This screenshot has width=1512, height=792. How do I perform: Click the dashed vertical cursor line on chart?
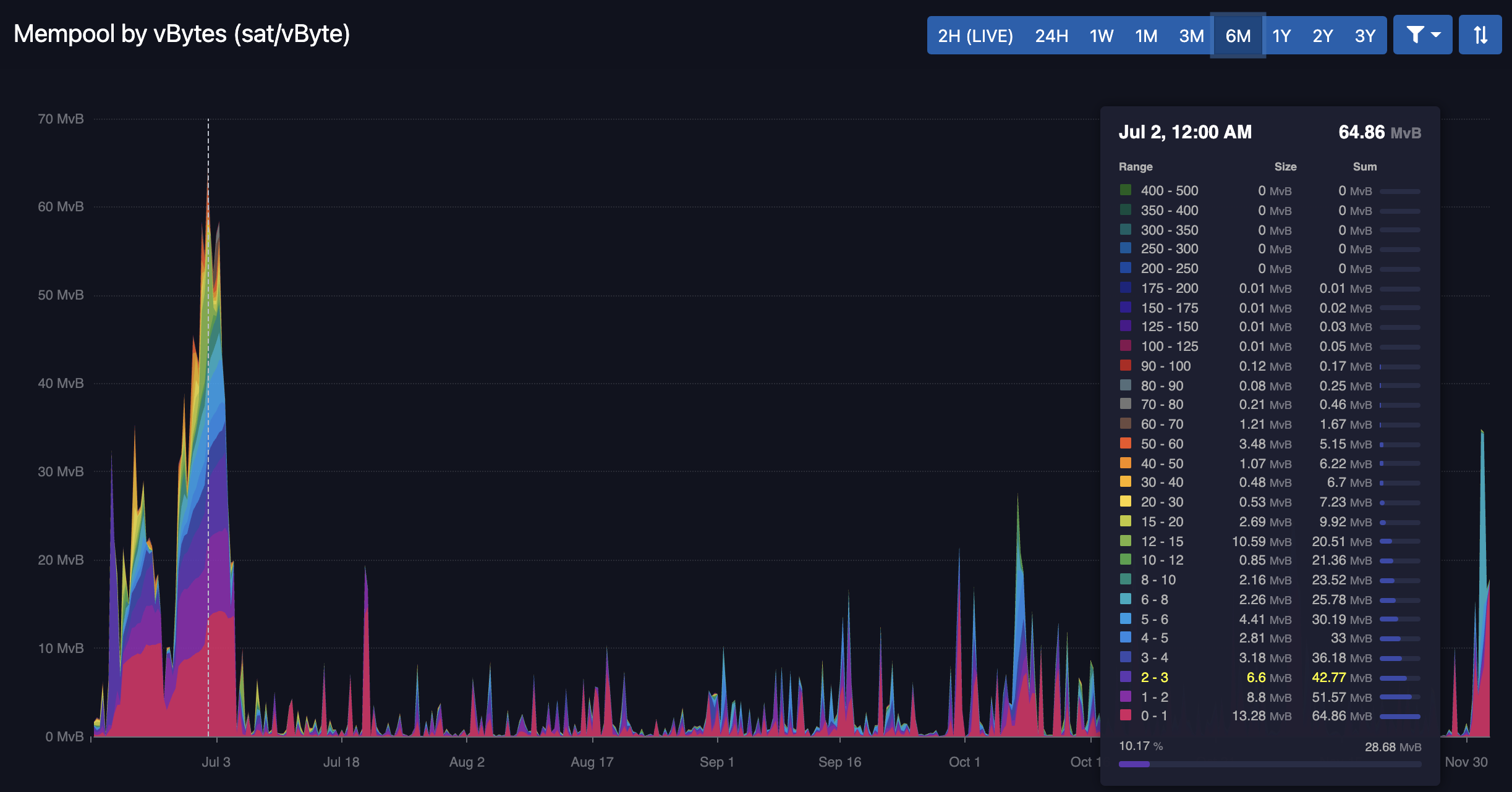[208, 426]
